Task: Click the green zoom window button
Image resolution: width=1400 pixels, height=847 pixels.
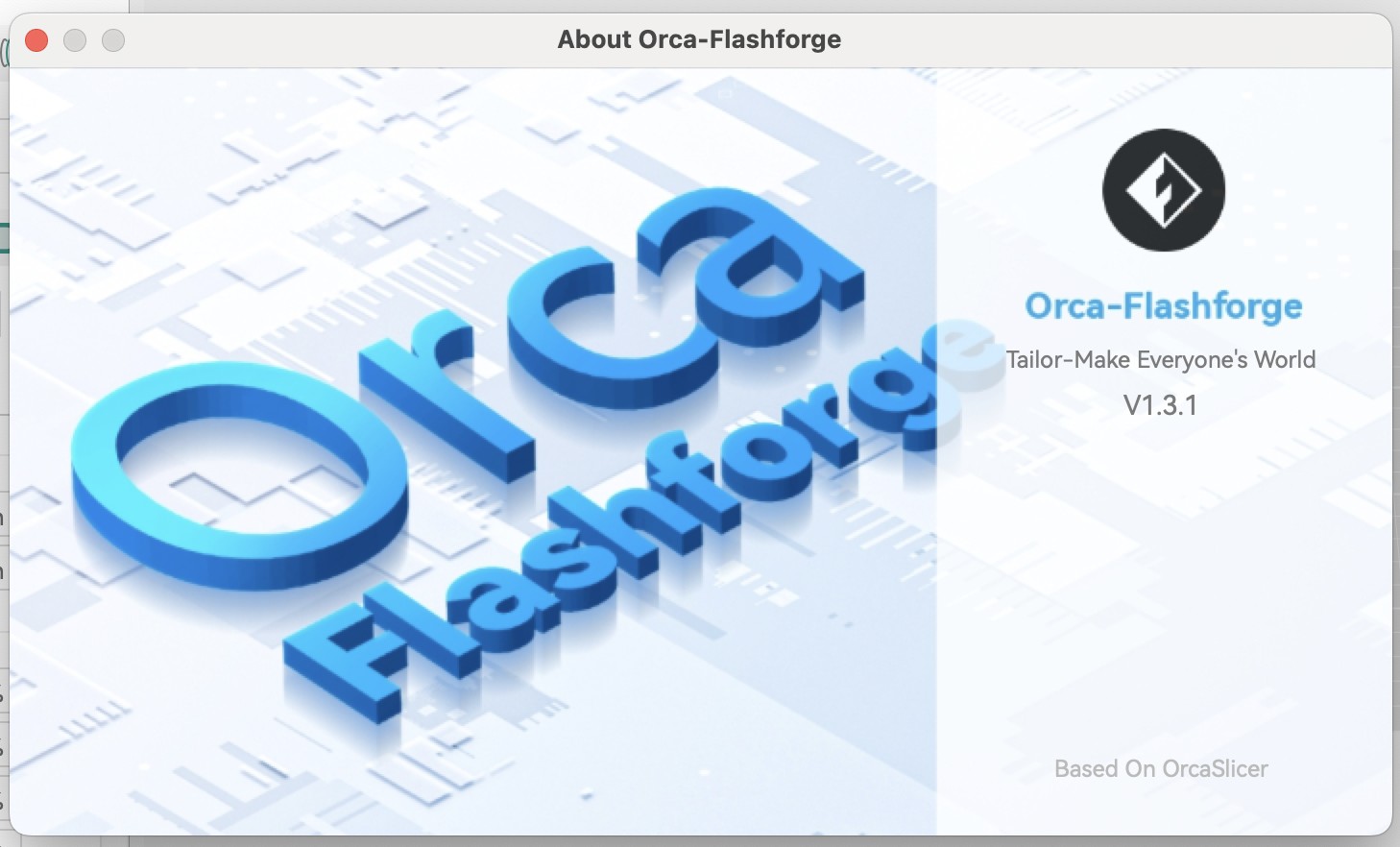Action: pos(113,39)
